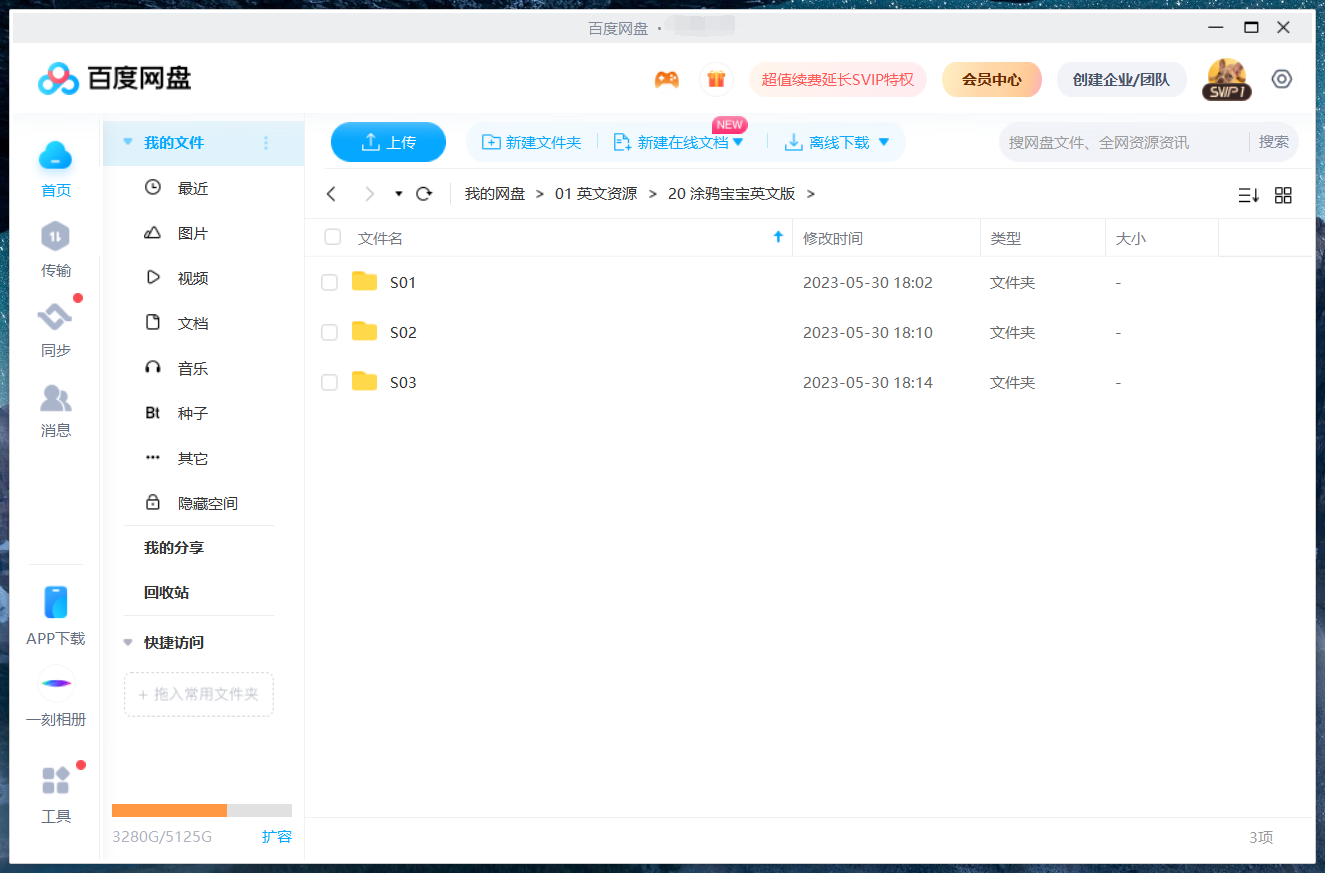Click the storage usage progress bar
The width and height of the screenshot is (1325, 873).
point(200,810)
